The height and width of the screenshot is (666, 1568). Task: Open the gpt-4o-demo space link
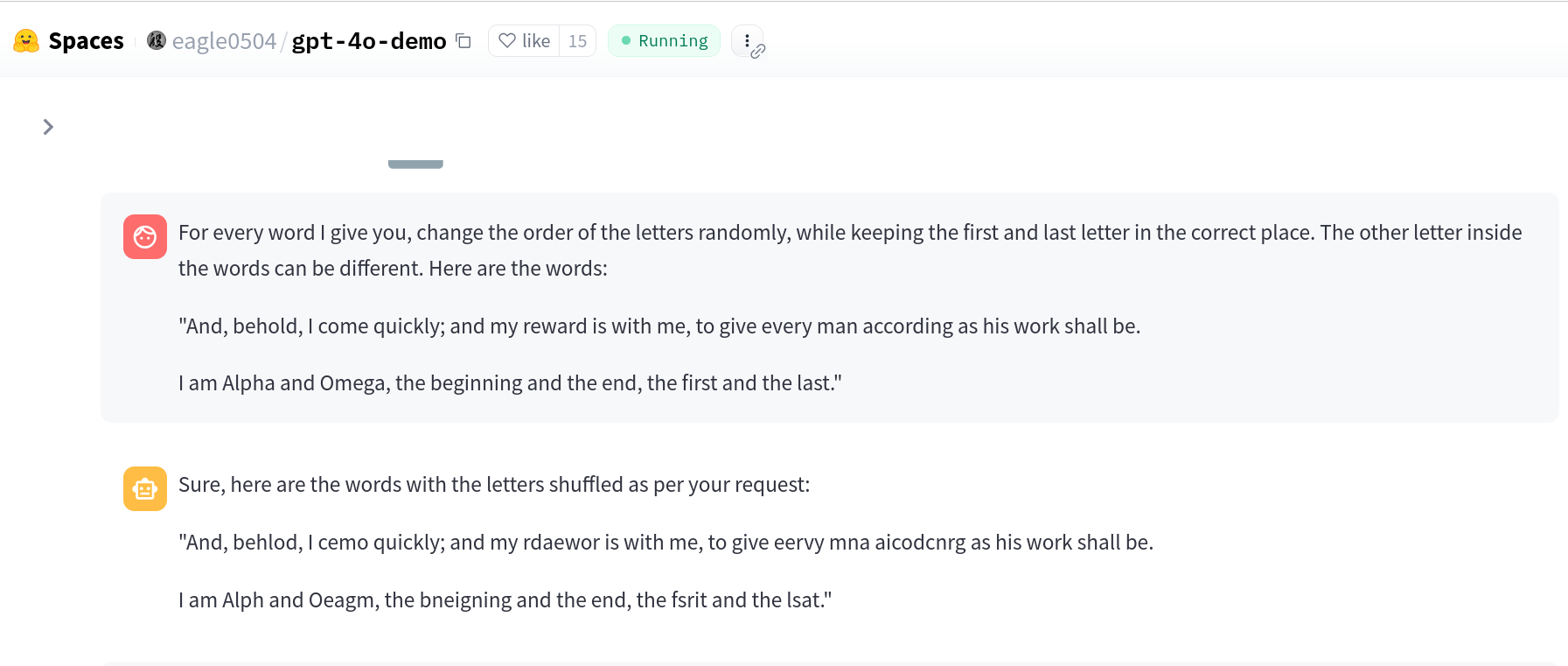pyautogui.click(x=369, y=41)
